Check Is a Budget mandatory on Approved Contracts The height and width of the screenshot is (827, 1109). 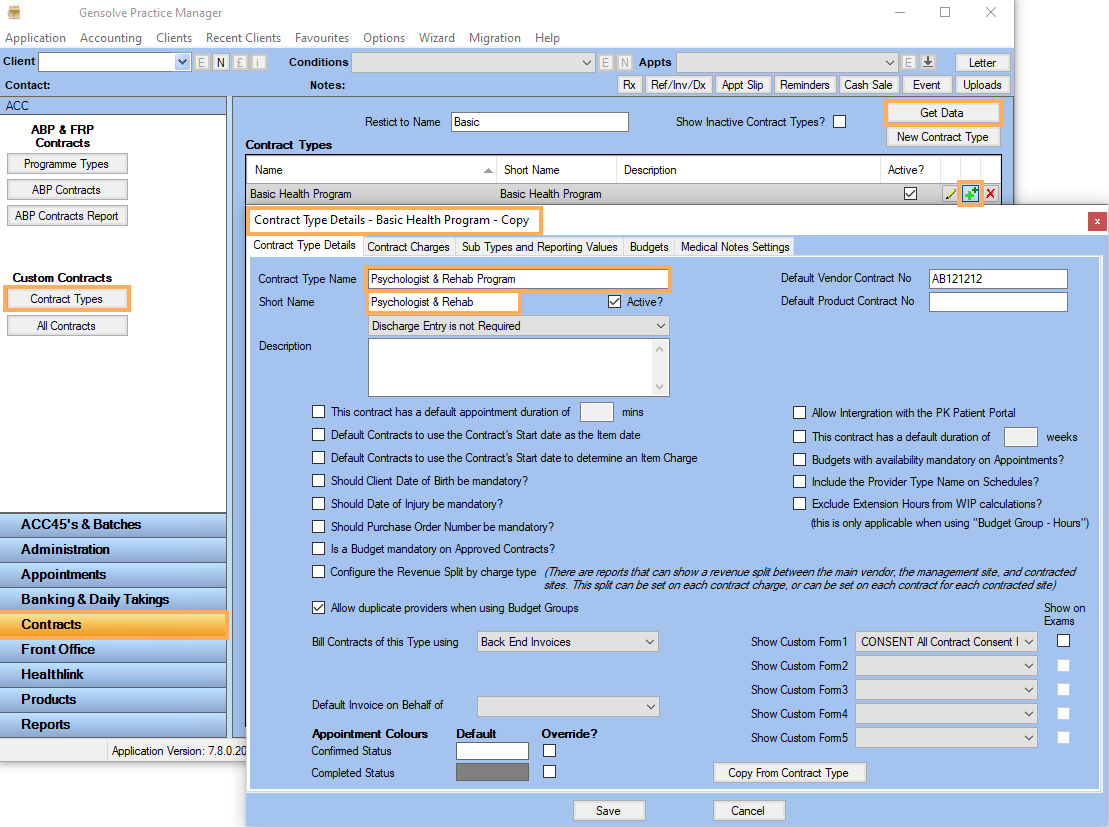point(318,548)
